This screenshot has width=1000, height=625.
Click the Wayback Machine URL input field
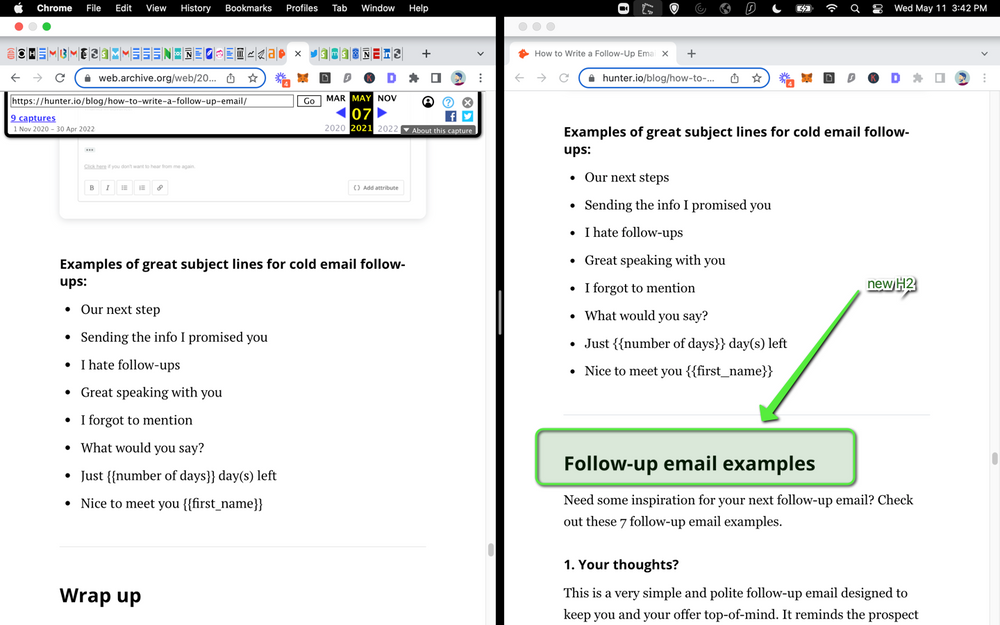150,101
